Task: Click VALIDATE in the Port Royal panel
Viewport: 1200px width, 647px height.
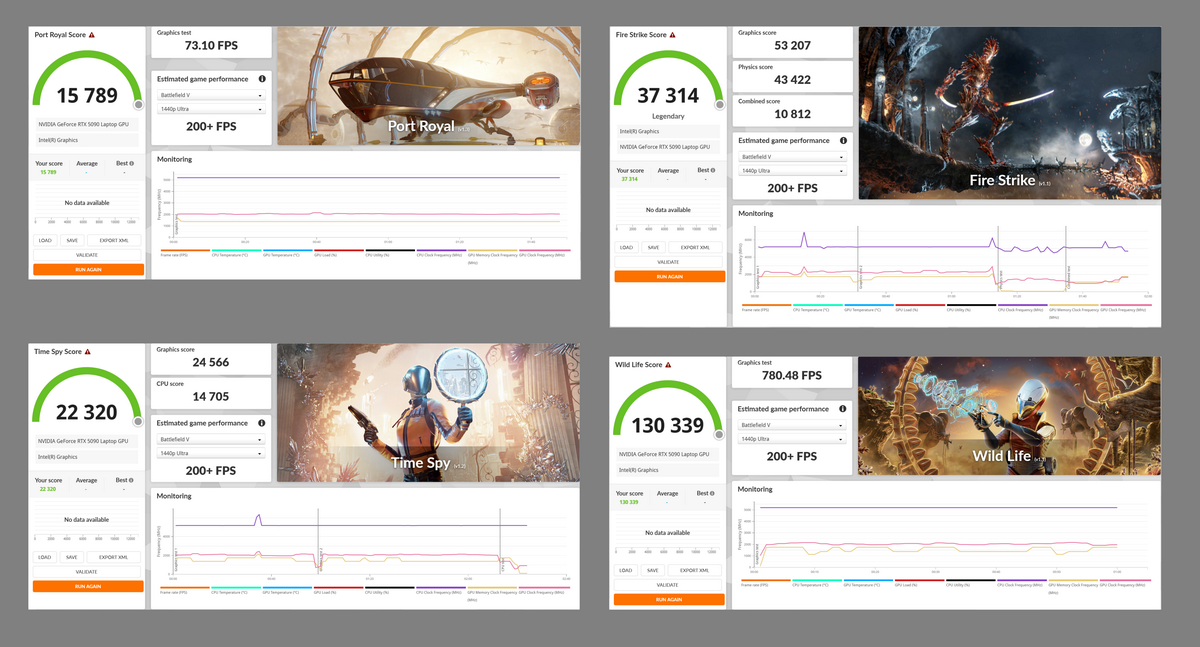Action: (88, 255)
